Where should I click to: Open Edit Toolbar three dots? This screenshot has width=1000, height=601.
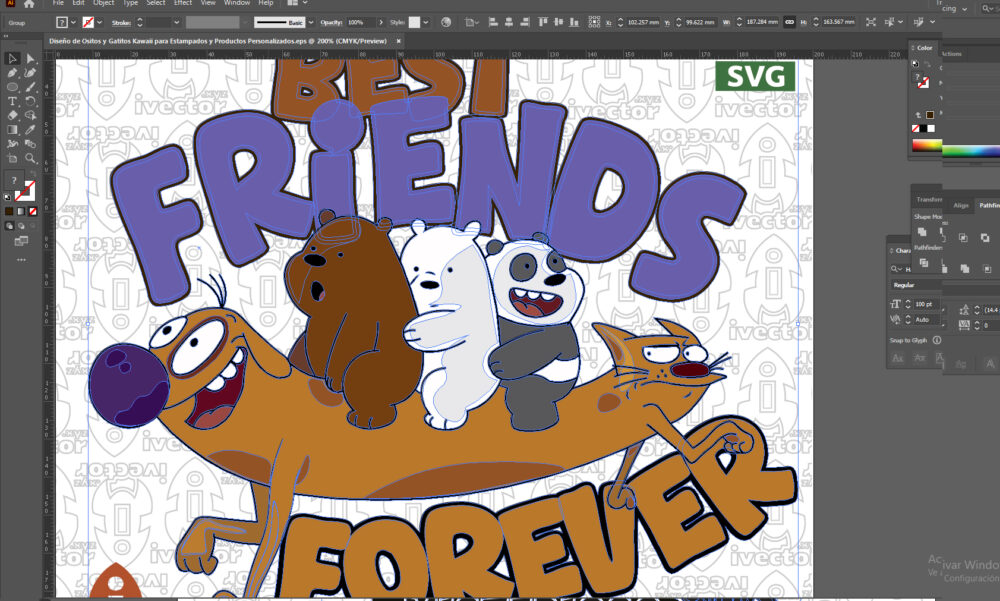[21, 260]
